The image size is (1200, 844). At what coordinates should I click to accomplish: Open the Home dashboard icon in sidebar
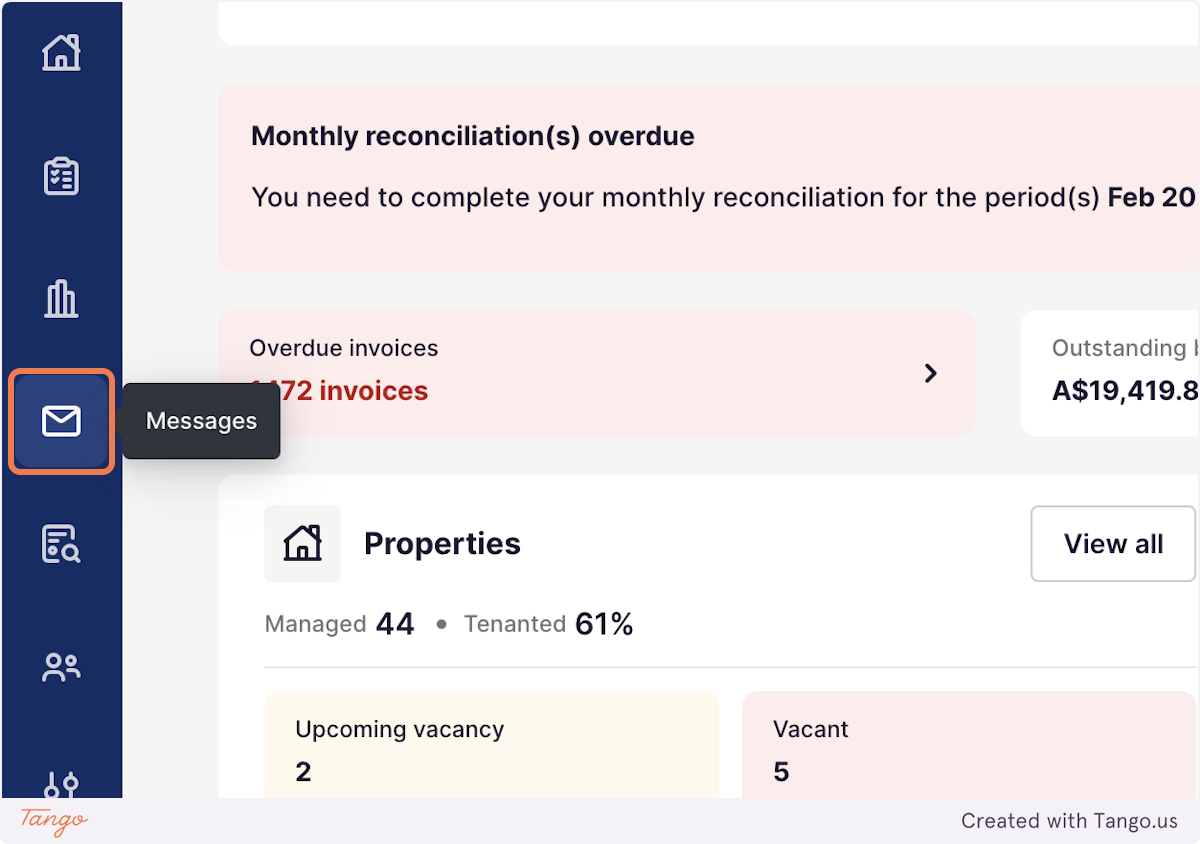tap(61, 52)
